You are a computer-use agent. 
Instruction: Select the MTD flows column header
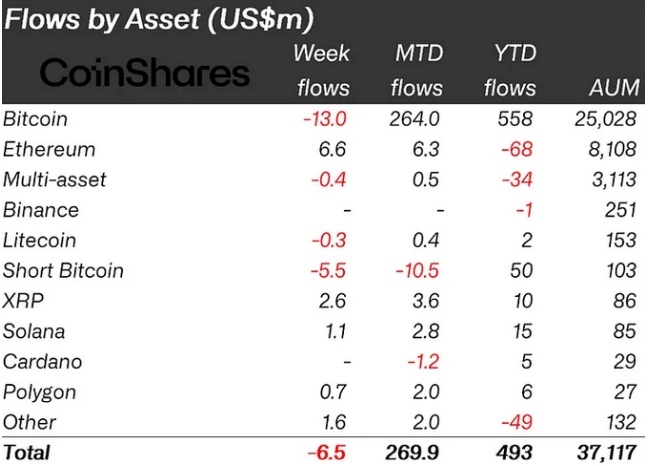point(418,70)
